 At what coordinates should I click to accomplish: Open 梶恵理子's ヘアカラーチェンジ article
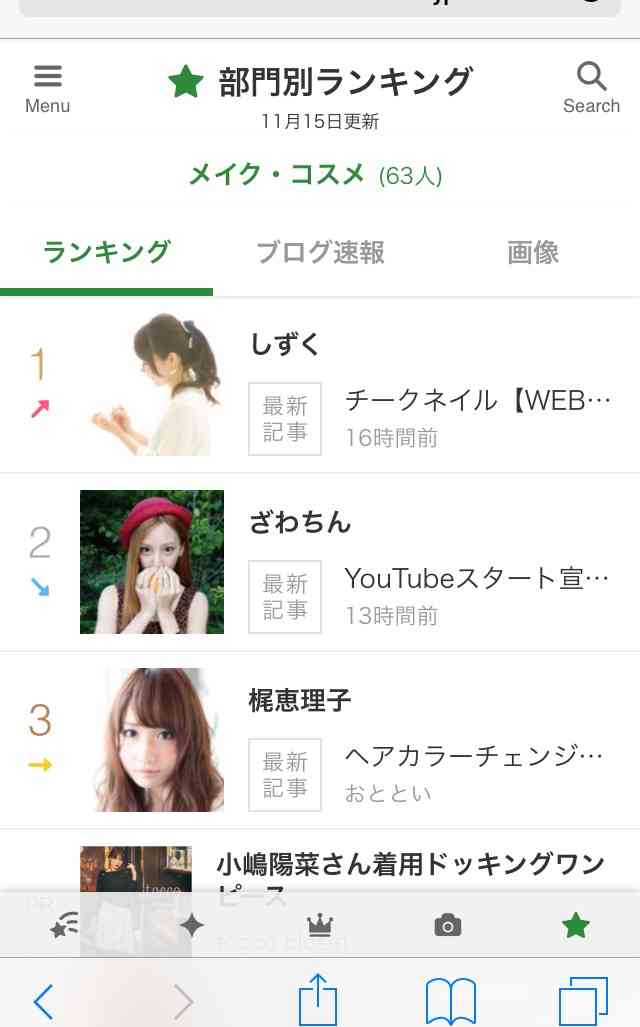tap(473, 756)
